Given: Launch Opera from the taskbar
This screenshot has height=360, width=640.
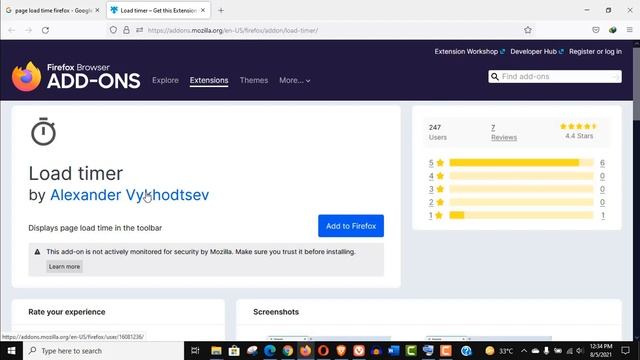Looking at the screenshot, I should pyautogui.click(x=323, y=351).
